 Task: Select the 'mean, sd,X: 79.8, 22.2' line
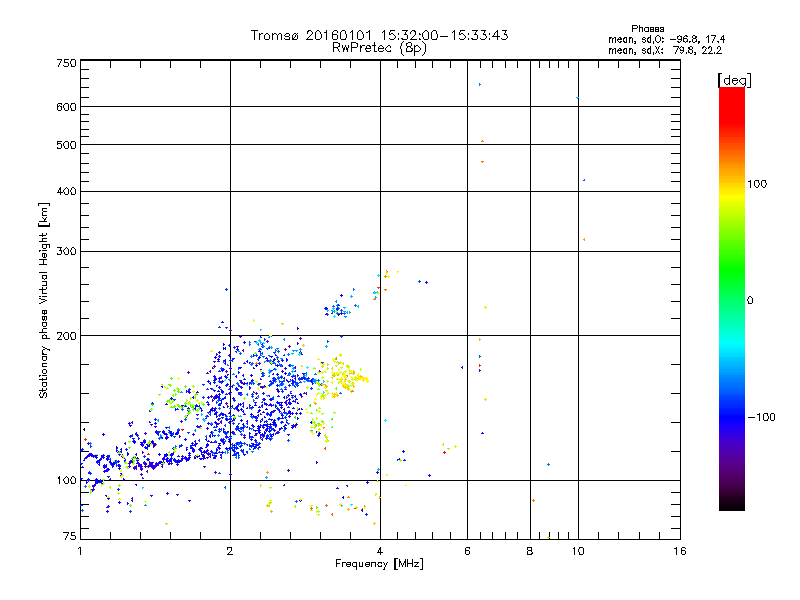pyautogui.click(x=665, y=50)
